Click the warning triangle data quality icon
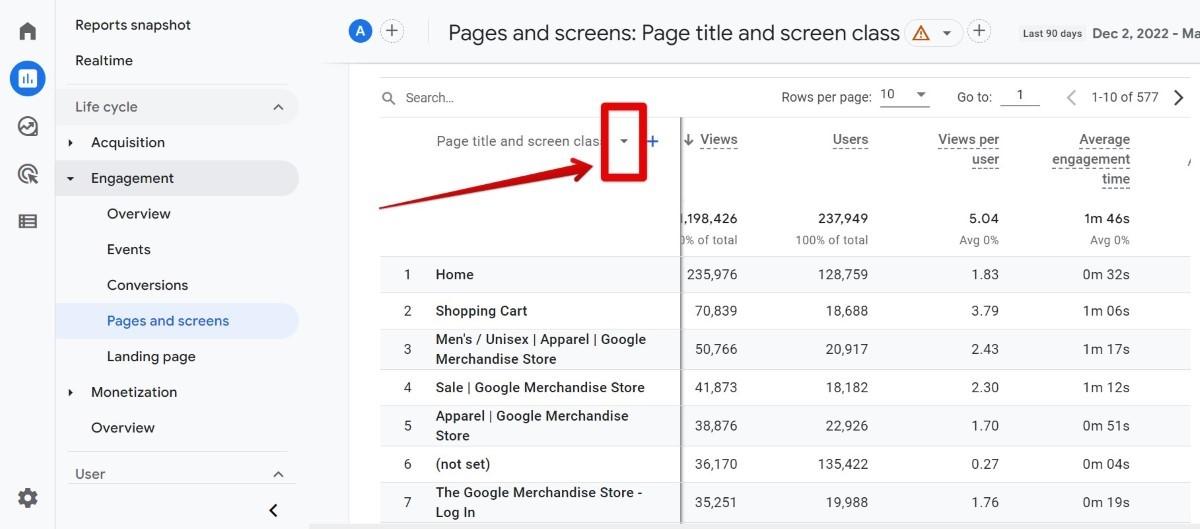 click(920, 33)
